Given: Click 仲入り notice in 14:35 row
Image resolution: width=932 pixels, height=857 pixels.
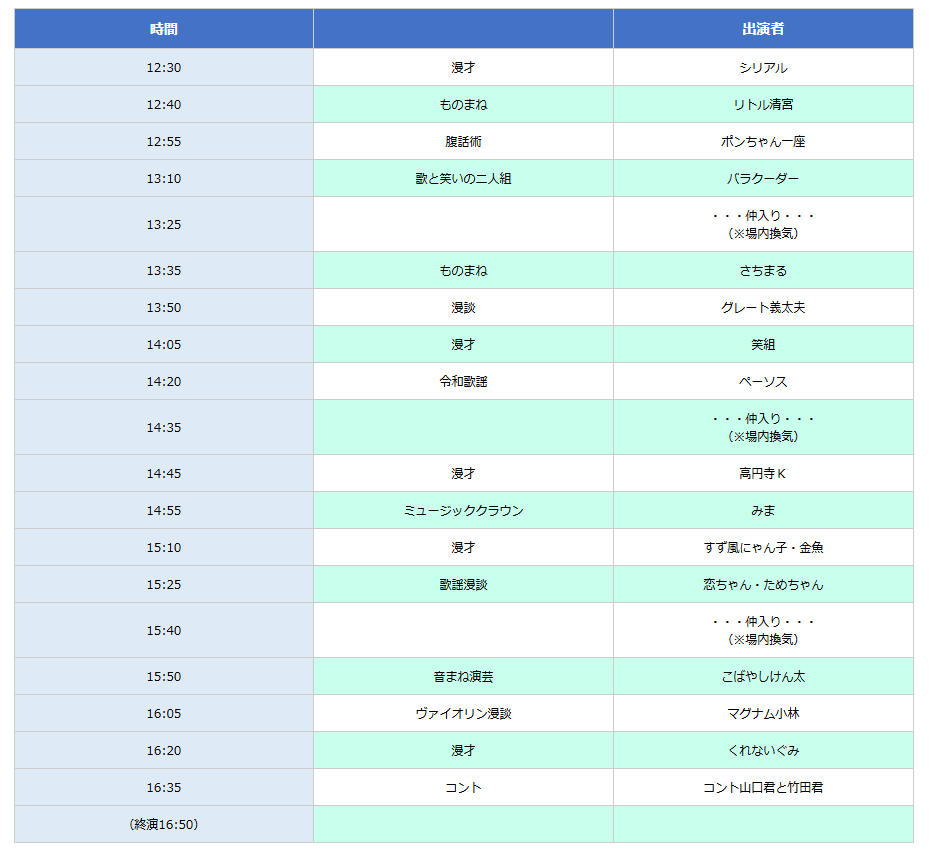Looking at the screenshot, I should [763, 427].
